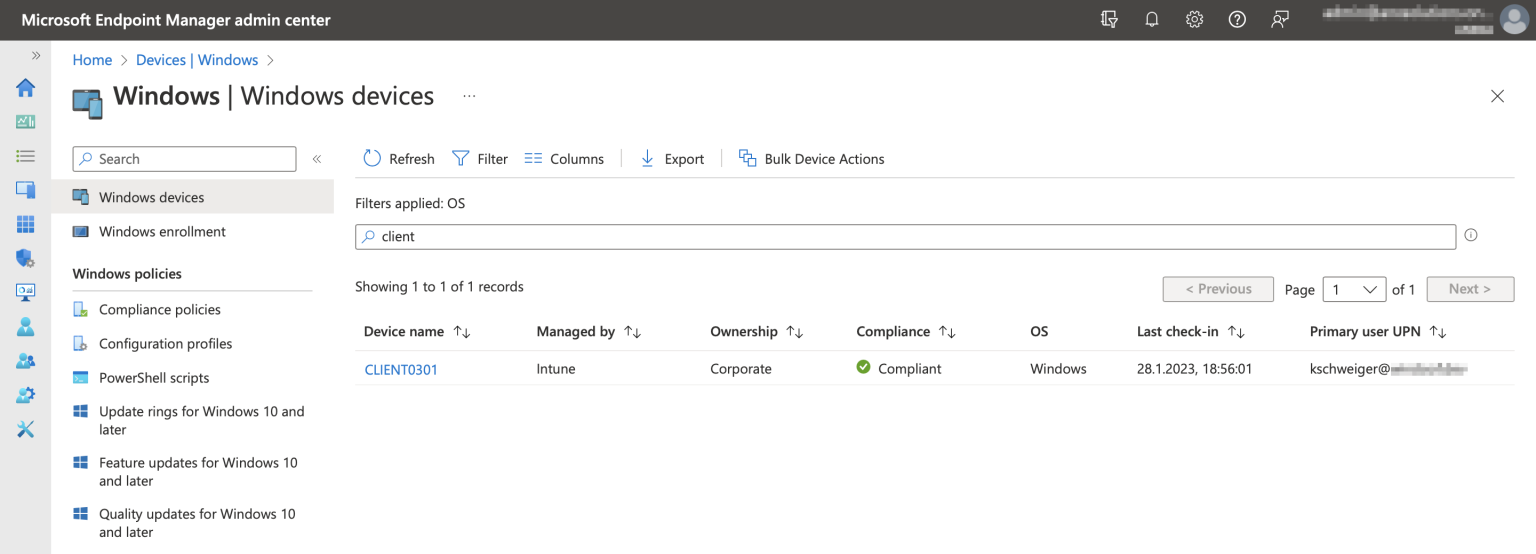Click the 'Filters applied: OS' text

click(410, 203)
